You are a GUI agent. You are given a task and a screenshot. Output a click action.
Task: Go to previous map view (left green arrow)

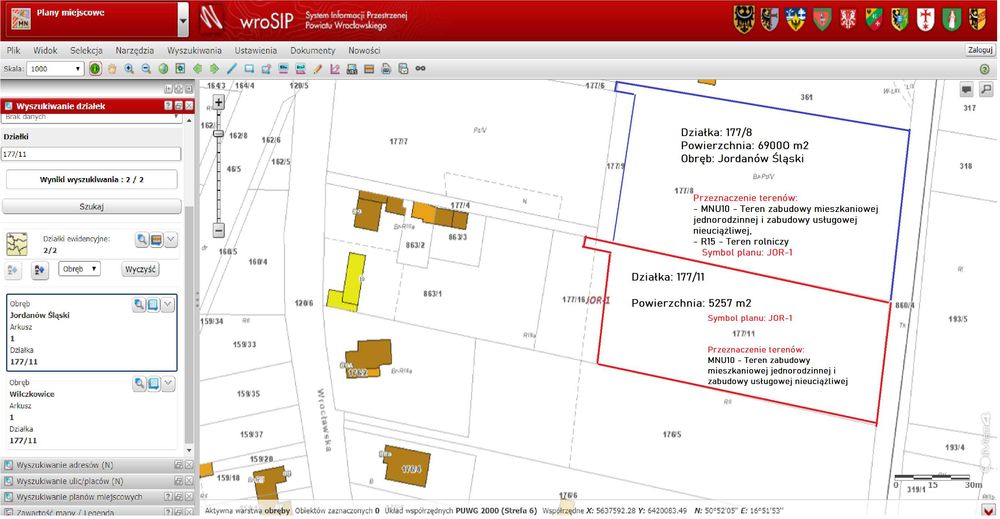(198, 69)
